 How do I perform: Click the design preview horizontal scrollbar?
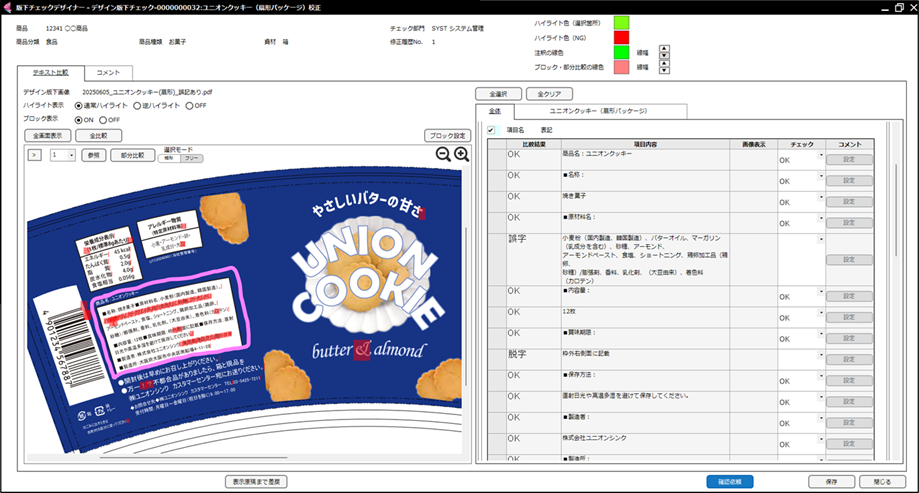pos(193,457)
